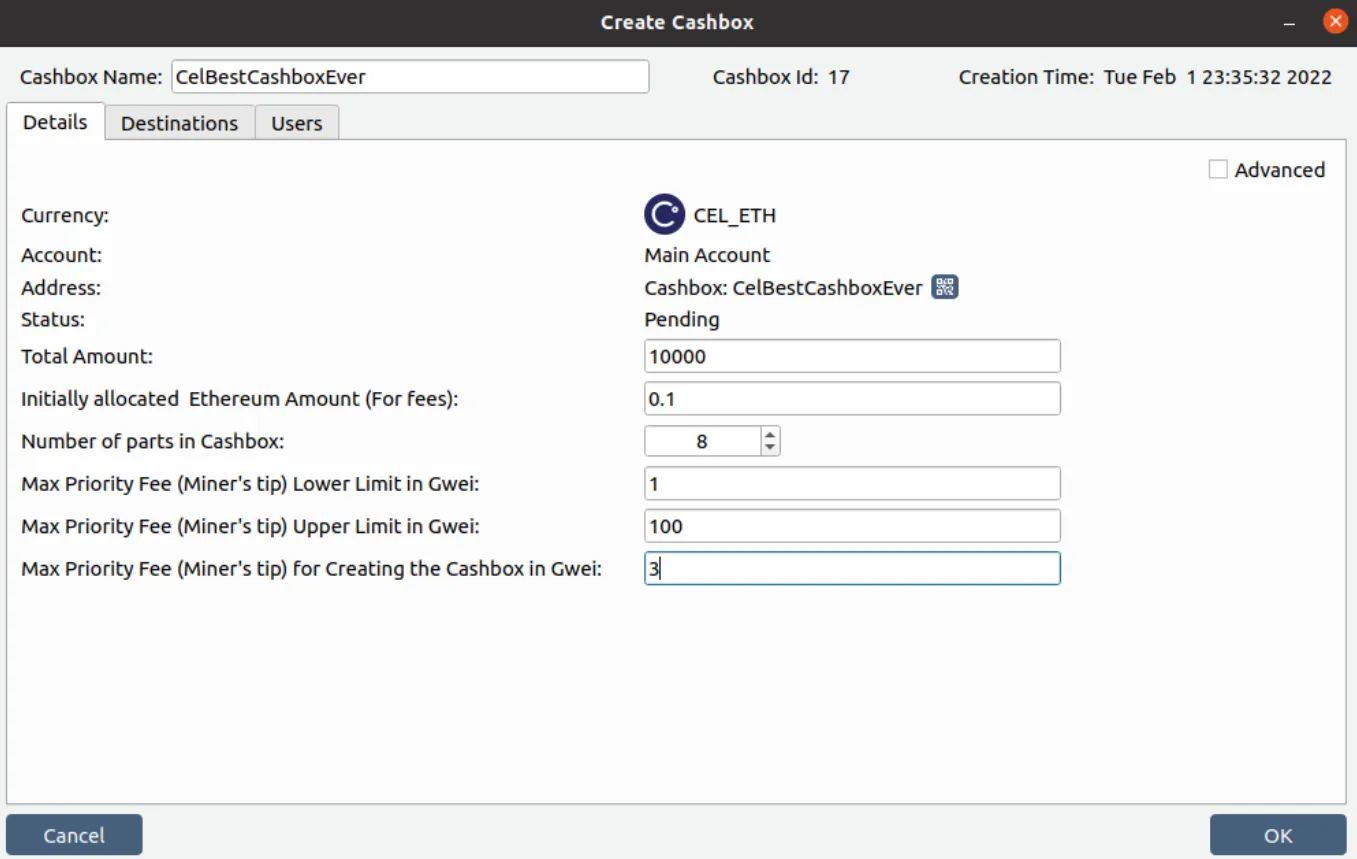Minimize the Create Cashbox window
Viewport: 1357px width, 859px height.
click(x=1290, y=22)
